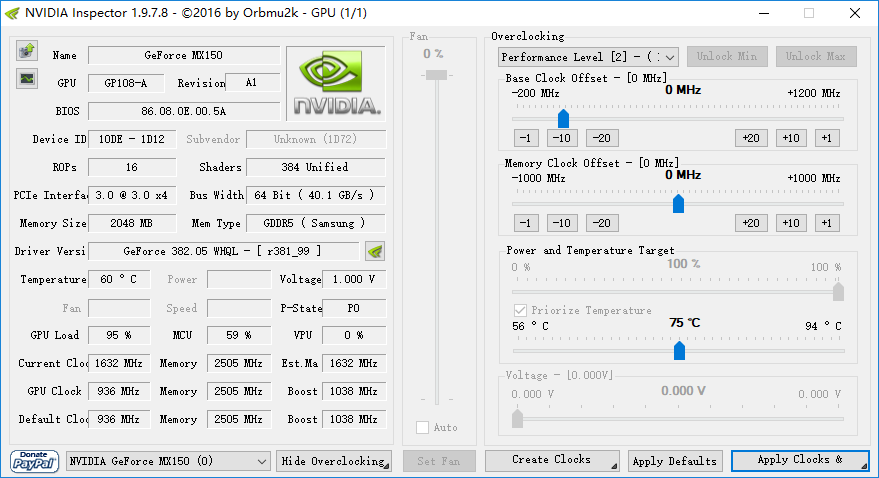Minimize the NVIDIA Inspector window
This screenshot has height=478, width=879.
coord(764,13)
